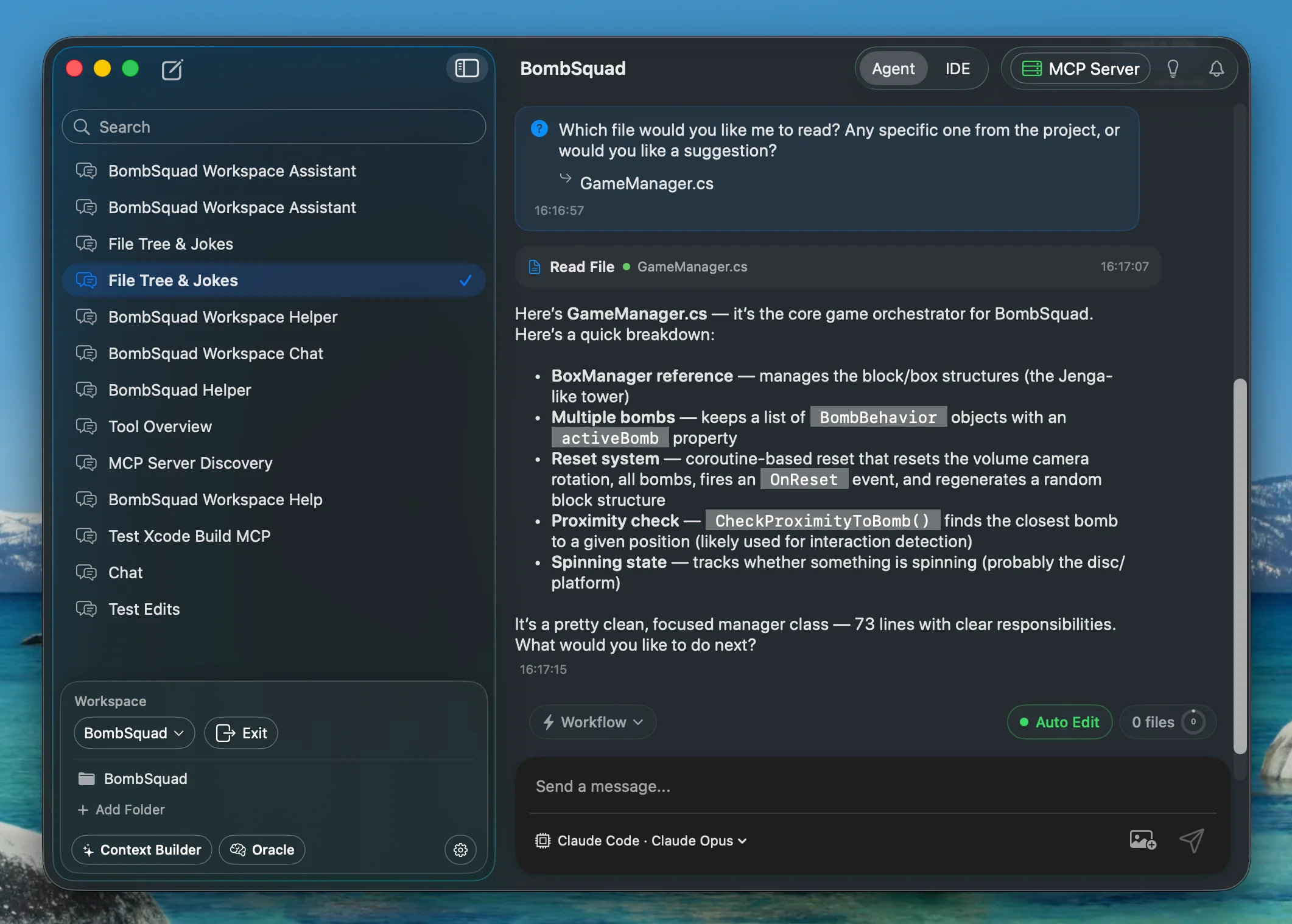This screenshot has height=924, width=1292.
Task: Open settings gear in Workspace panel
Action: pos(460,850)
